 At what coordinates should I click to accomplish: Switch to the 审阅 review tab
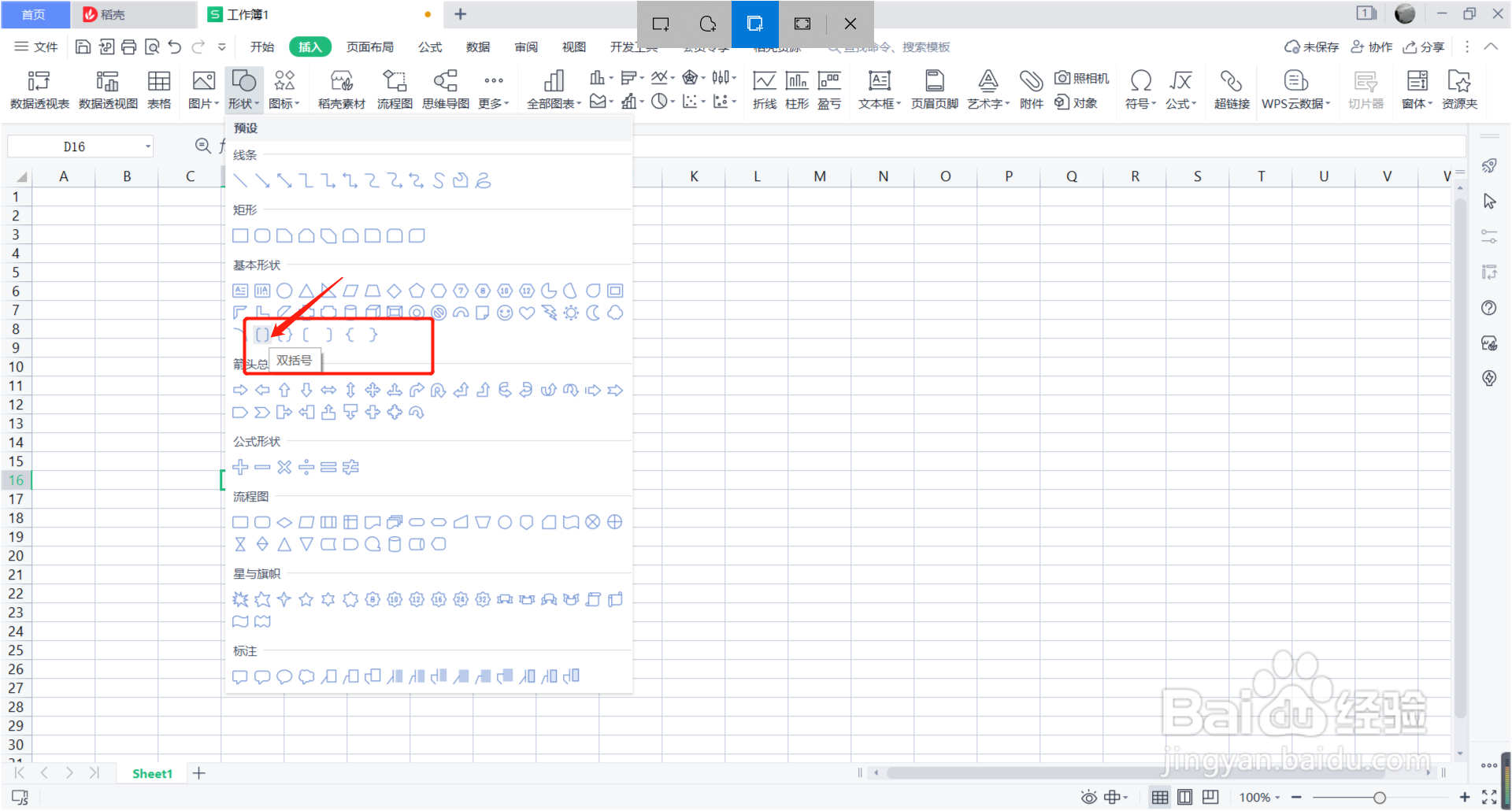coord(526,46)
